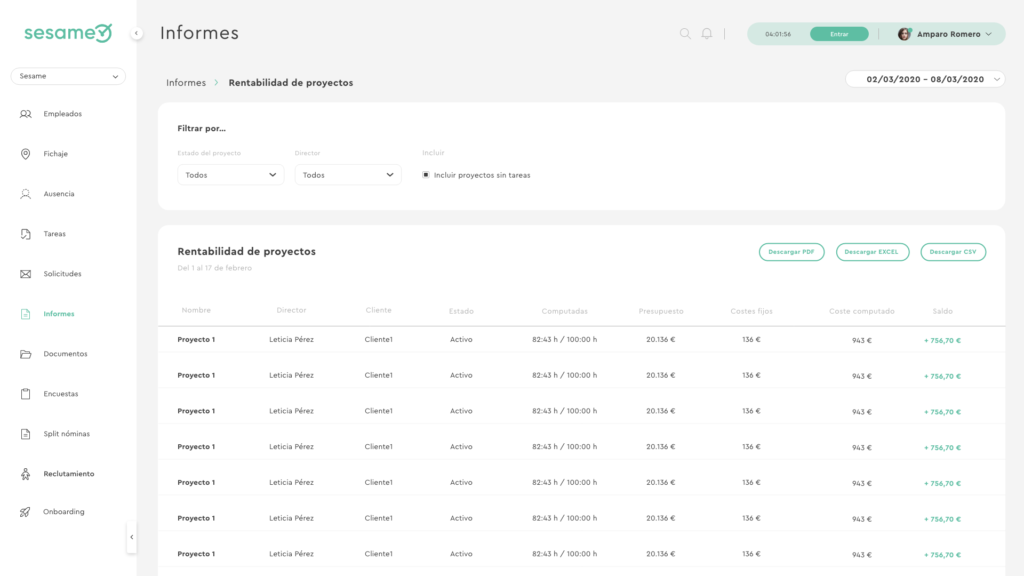Open the Empleados people icon
The image size is (1024, 576).
pos(25,114)
